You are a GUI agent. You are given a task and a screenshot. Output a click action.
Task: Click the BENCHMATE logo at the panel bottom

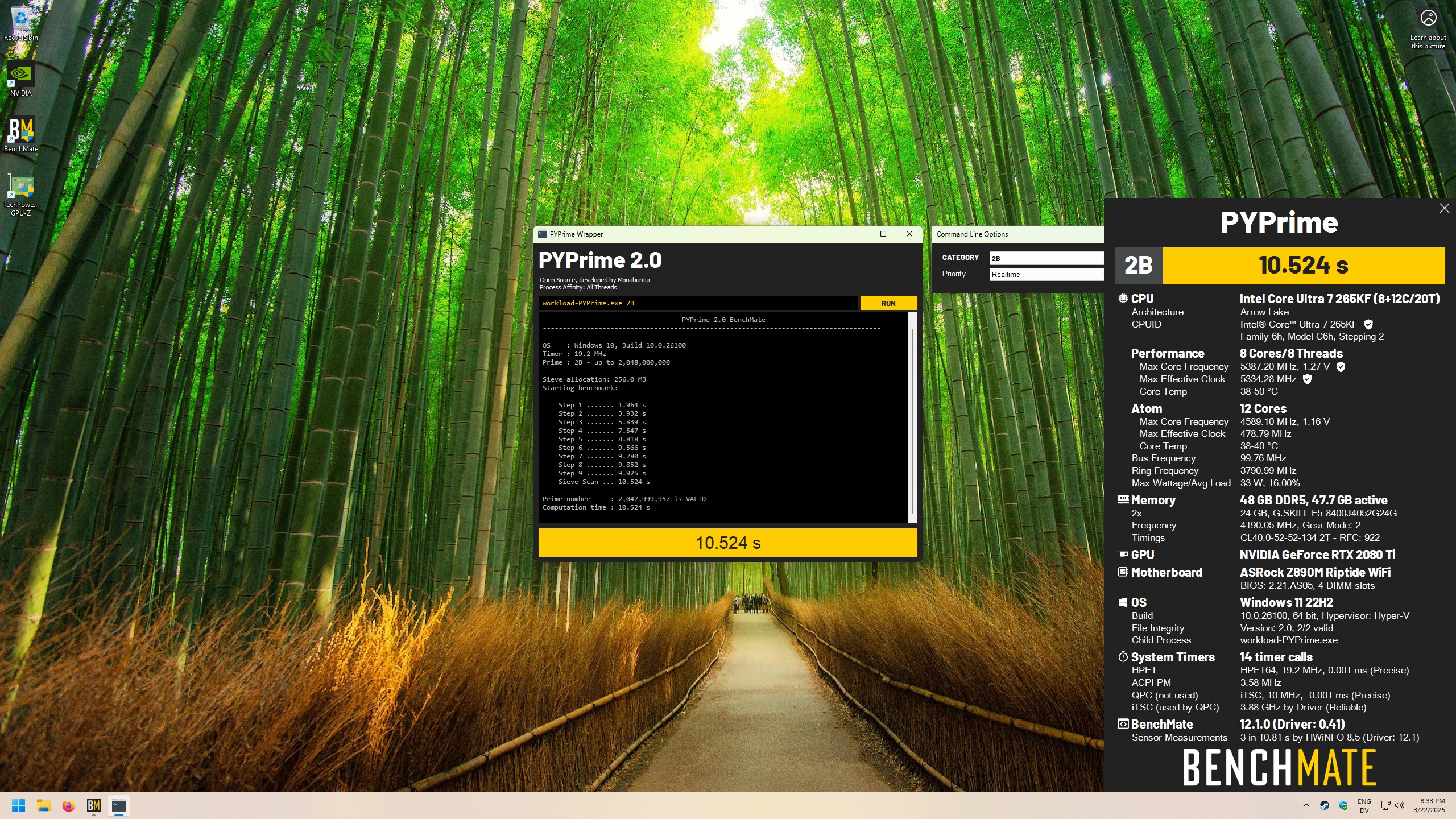pos(1279,767)
